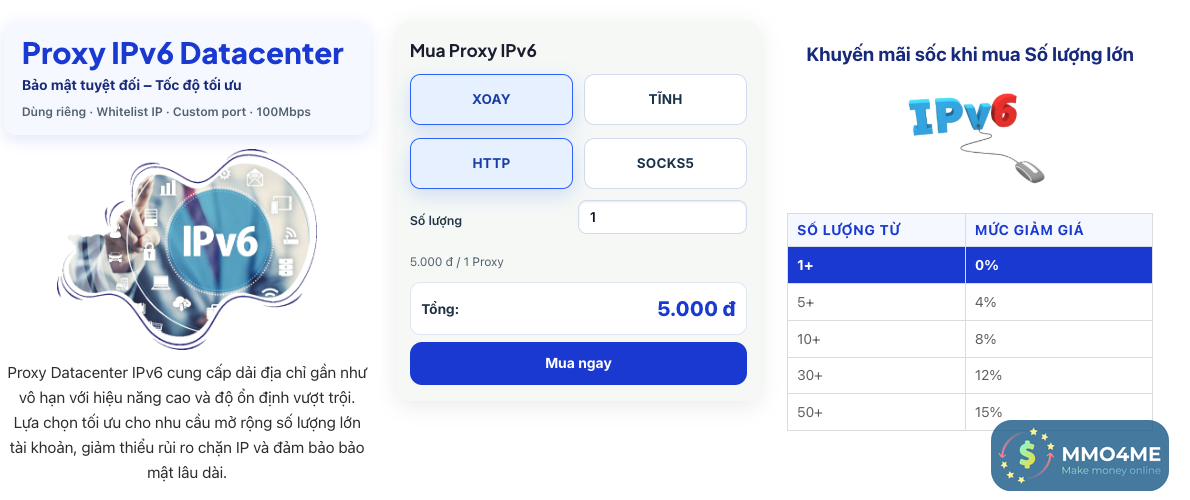The width and height of the screenshot is (1190, 500).
Task: Select the 50+ quantity discount row
Action: point(969,412)
